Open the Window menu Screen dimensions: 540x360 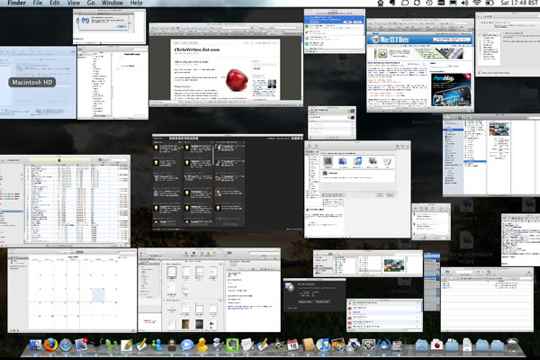point(113,3)
